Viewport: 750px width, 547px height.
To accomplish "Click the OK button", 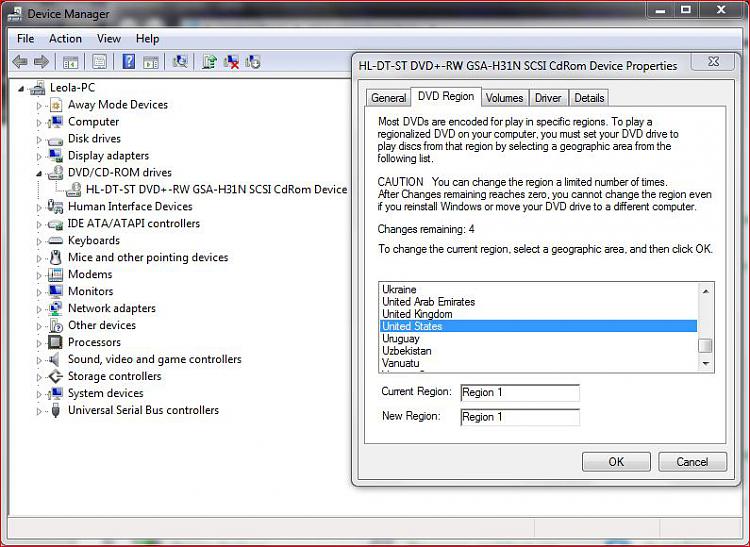I will point(616,462).
